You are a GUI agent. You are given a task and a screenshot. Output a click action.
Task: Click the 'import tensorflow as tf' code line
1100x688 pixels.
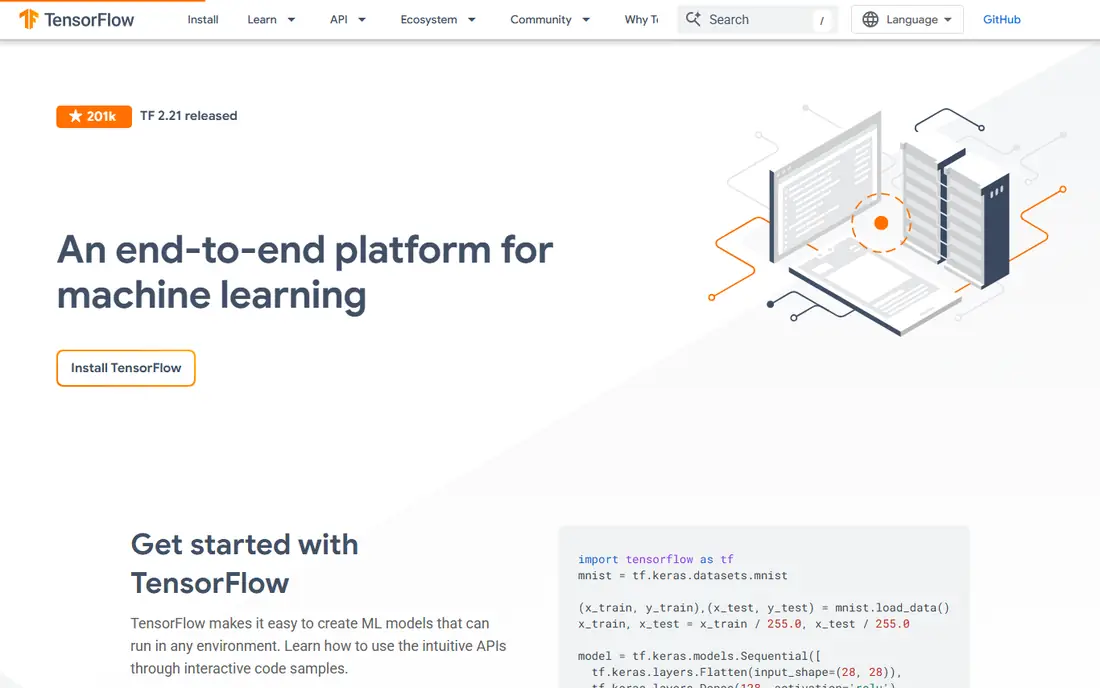655,559
